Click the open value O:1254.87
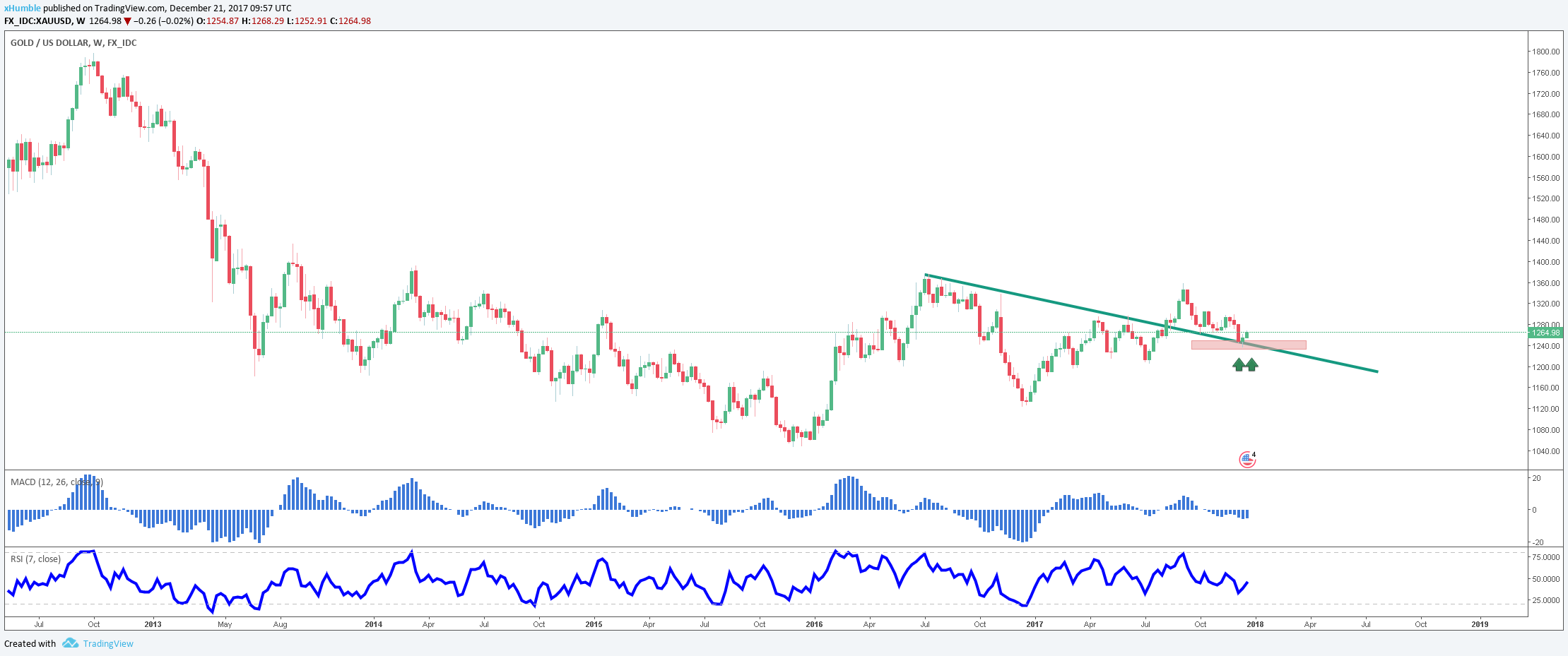This screenshot has height=656, width=1568. (x=217, y=21)
